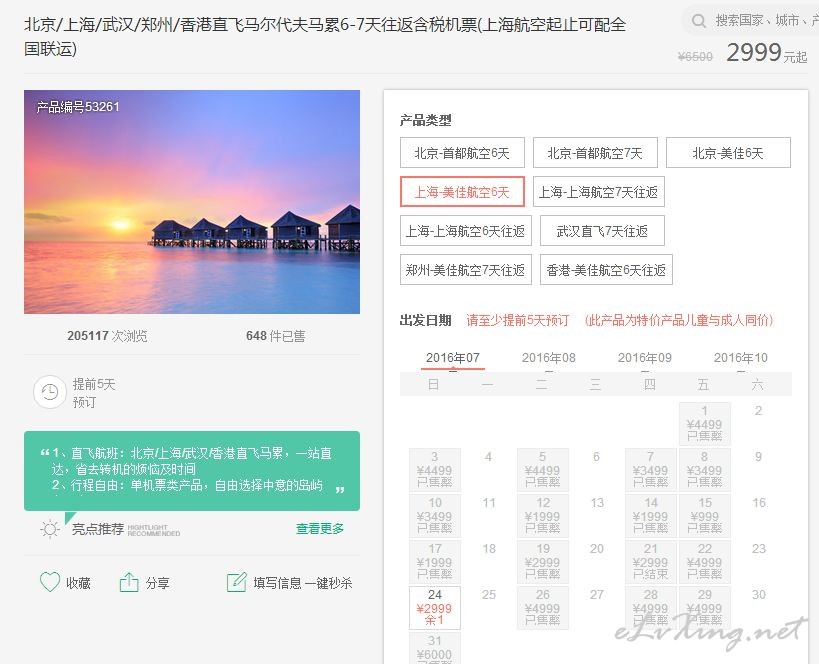819x664 pixels.
Task: Click the 请至少提前5天预订 notice
Action: coord(518,320)
